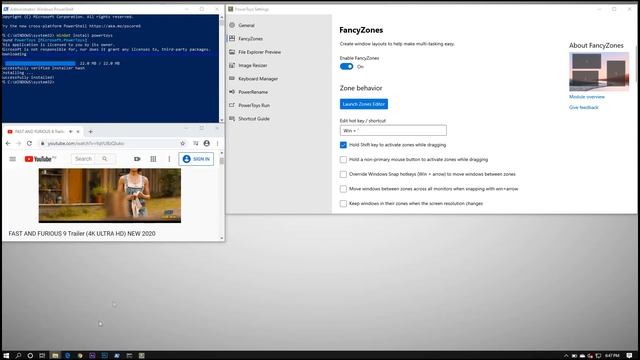Open taskbar search magnifier

click(18, 356)
